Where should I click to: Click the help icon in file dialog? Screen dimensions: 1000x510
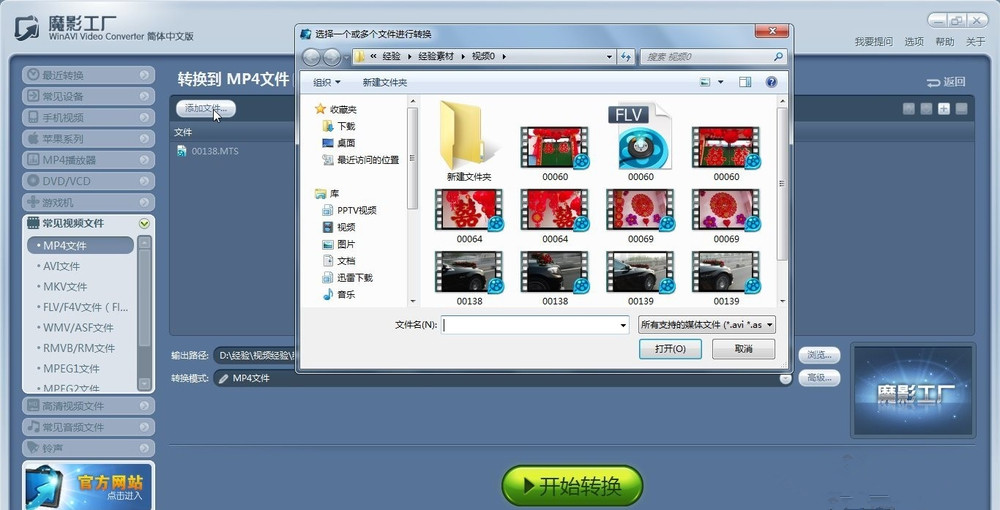coord(771,82)
